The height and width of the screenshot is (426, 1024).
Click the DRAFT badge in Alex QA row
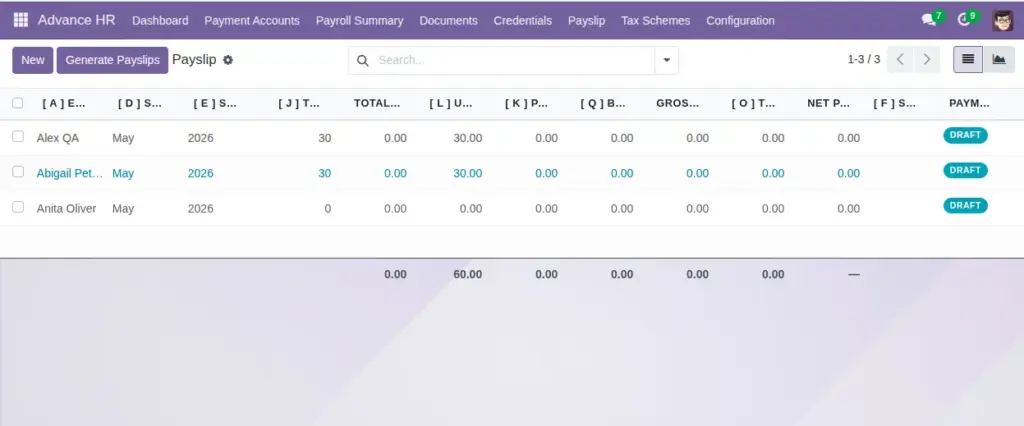tap(965, 135)
